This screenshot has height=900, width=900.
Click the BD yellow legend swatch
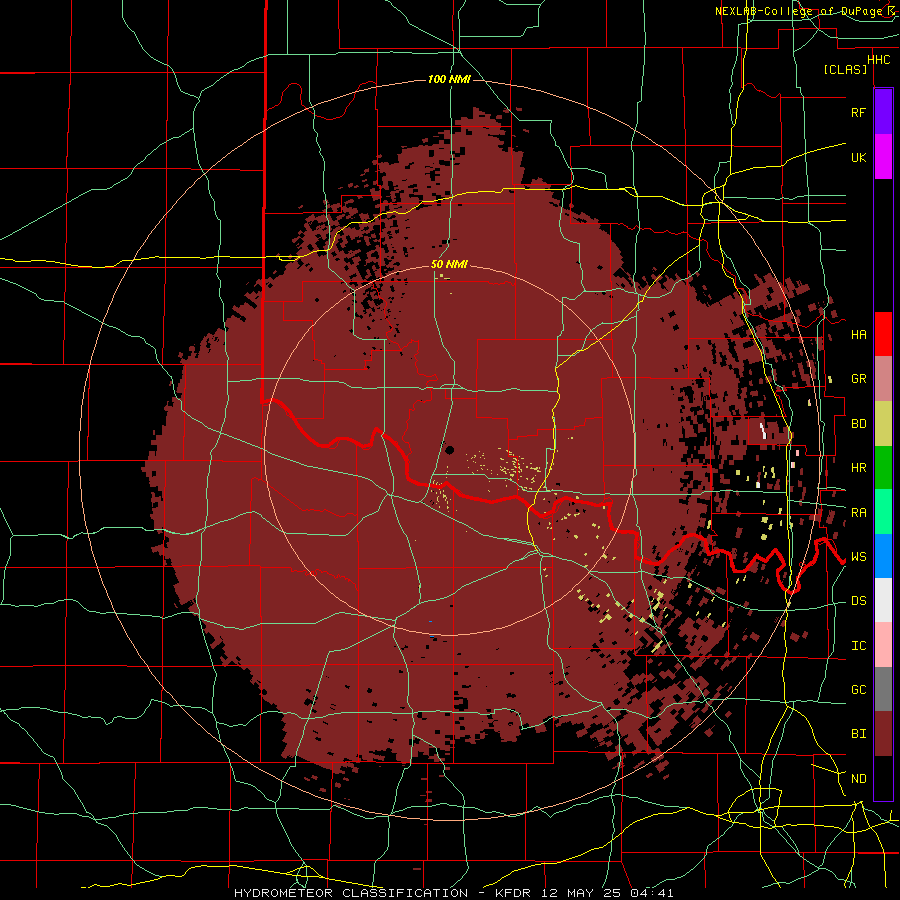click(883, 424)
